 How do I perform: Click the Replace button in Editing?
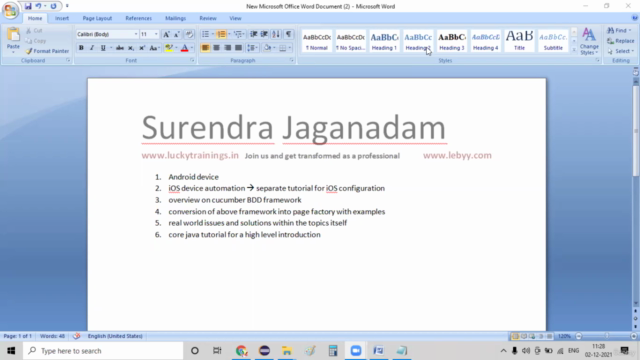tap(621, 41)
